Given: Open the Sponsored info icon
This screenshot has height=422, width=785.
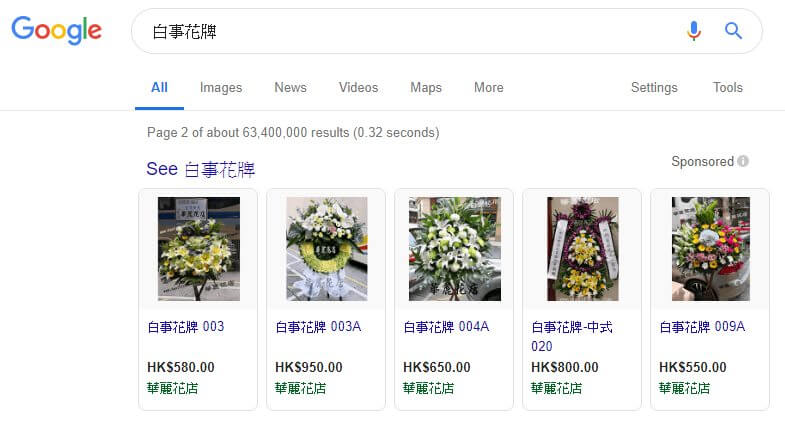Looking at the screenshot, I should [743, 161].
